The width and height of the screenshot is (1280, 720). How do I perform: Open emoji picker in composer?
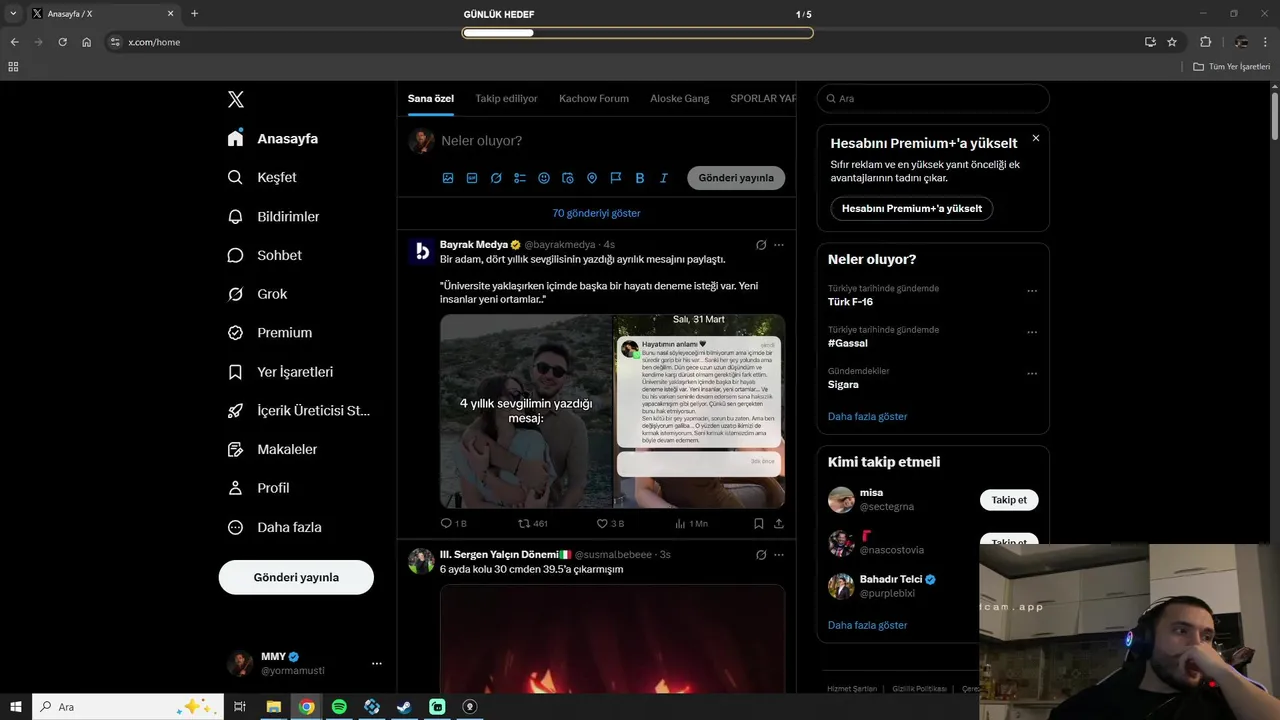click(x=544, y=178)
